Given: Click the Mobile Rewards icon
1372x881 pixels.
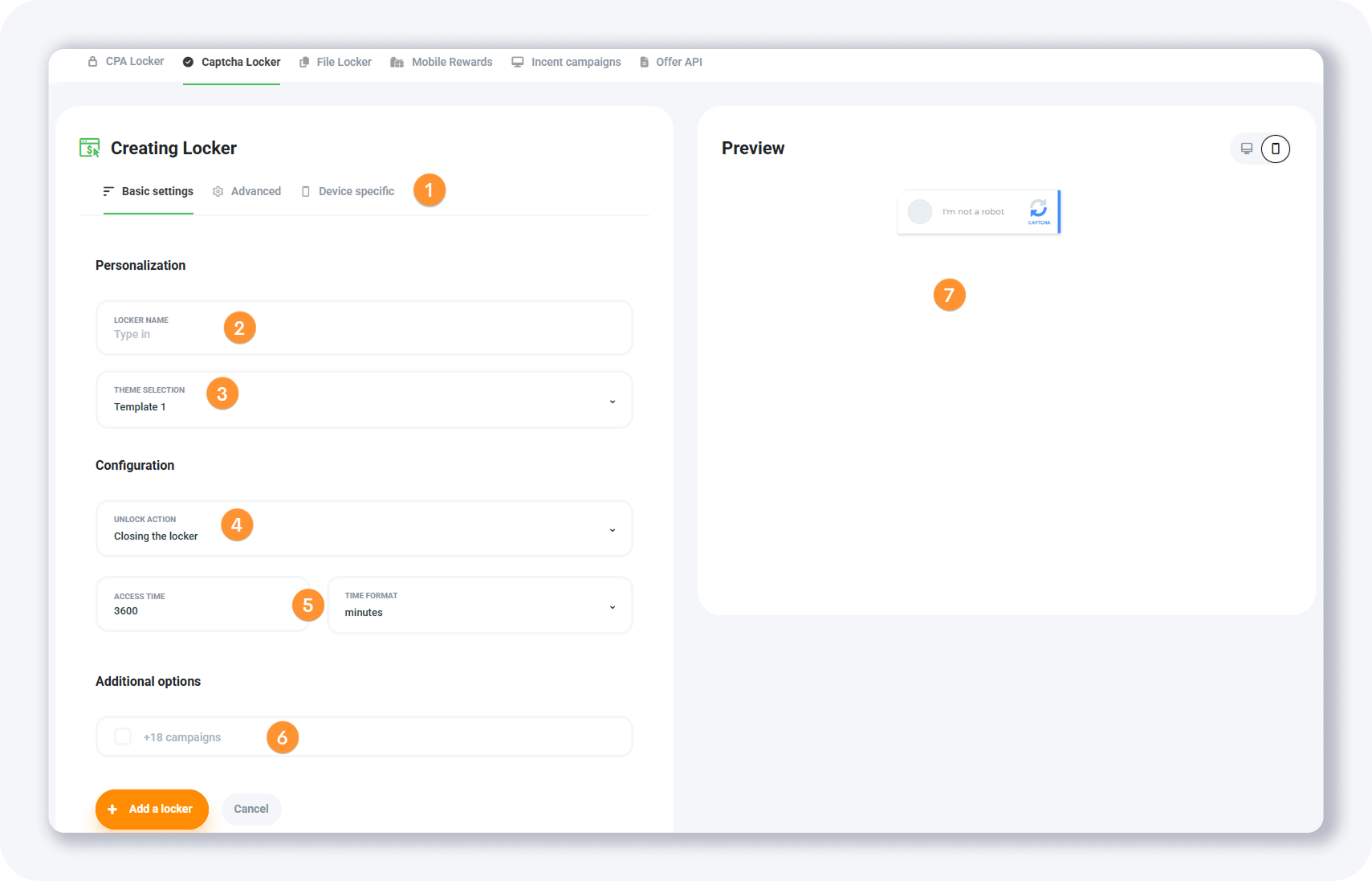Looking at the screenshot, I should (397, 63).
